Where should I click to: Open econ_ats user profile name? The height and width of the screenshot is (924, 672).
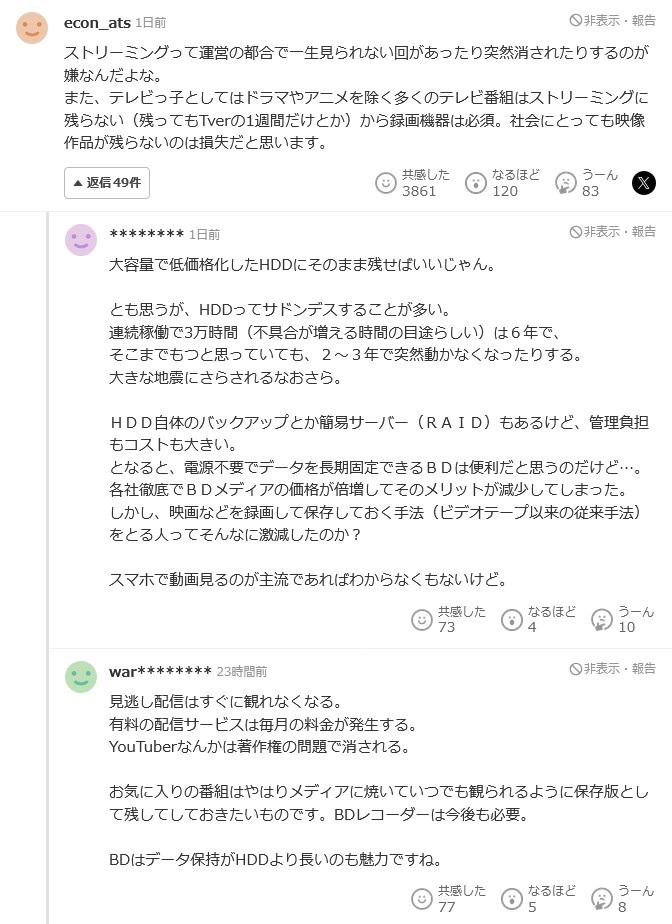point(97,21)
